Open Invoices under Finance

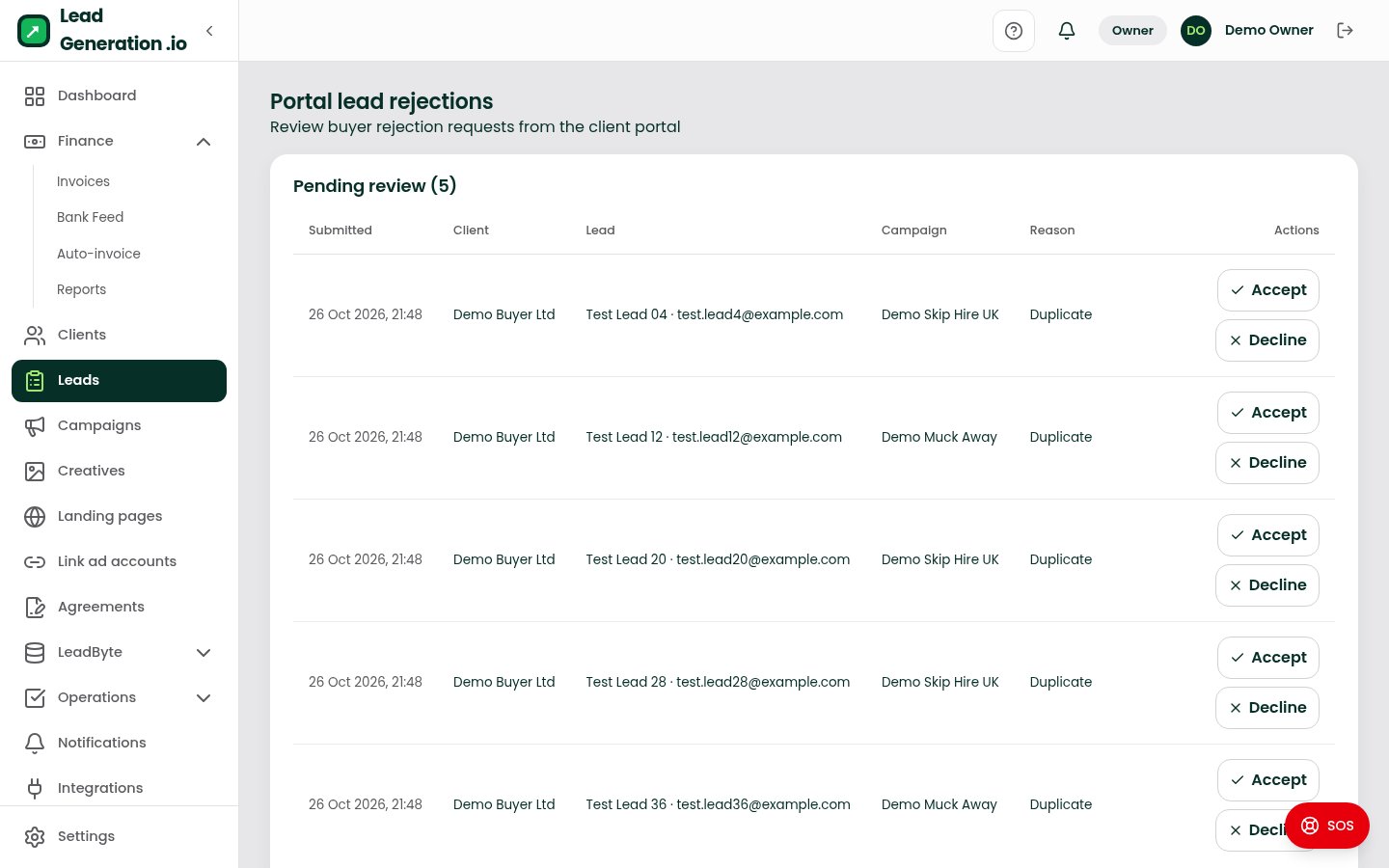[x=83, y=181]
